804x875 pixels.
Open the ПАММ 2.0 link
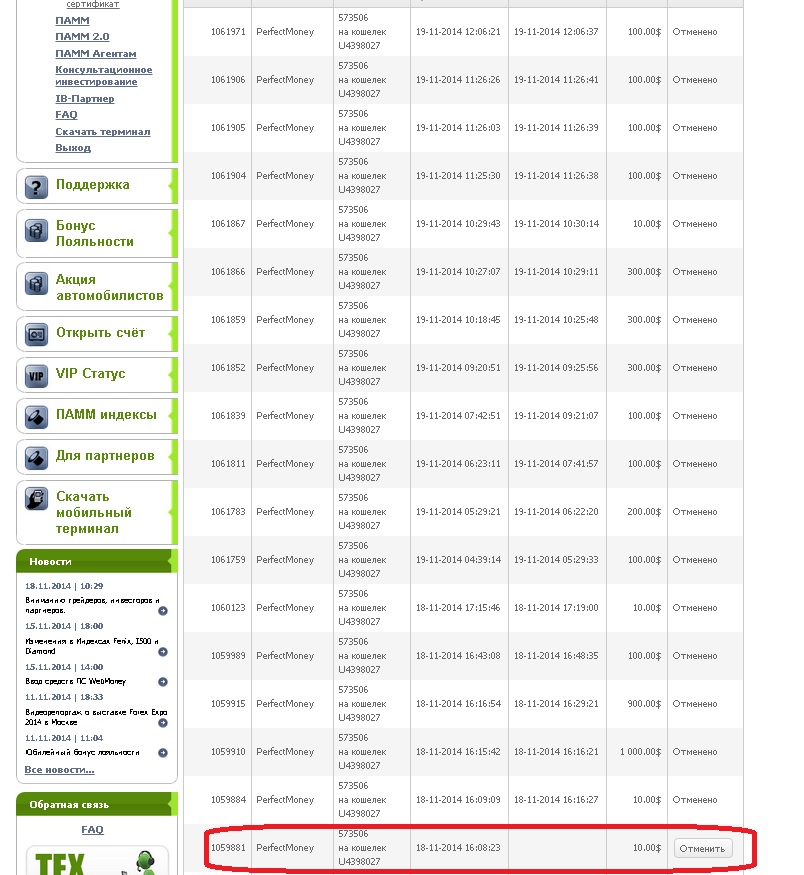pyautogui.click(x=82, y=37)
